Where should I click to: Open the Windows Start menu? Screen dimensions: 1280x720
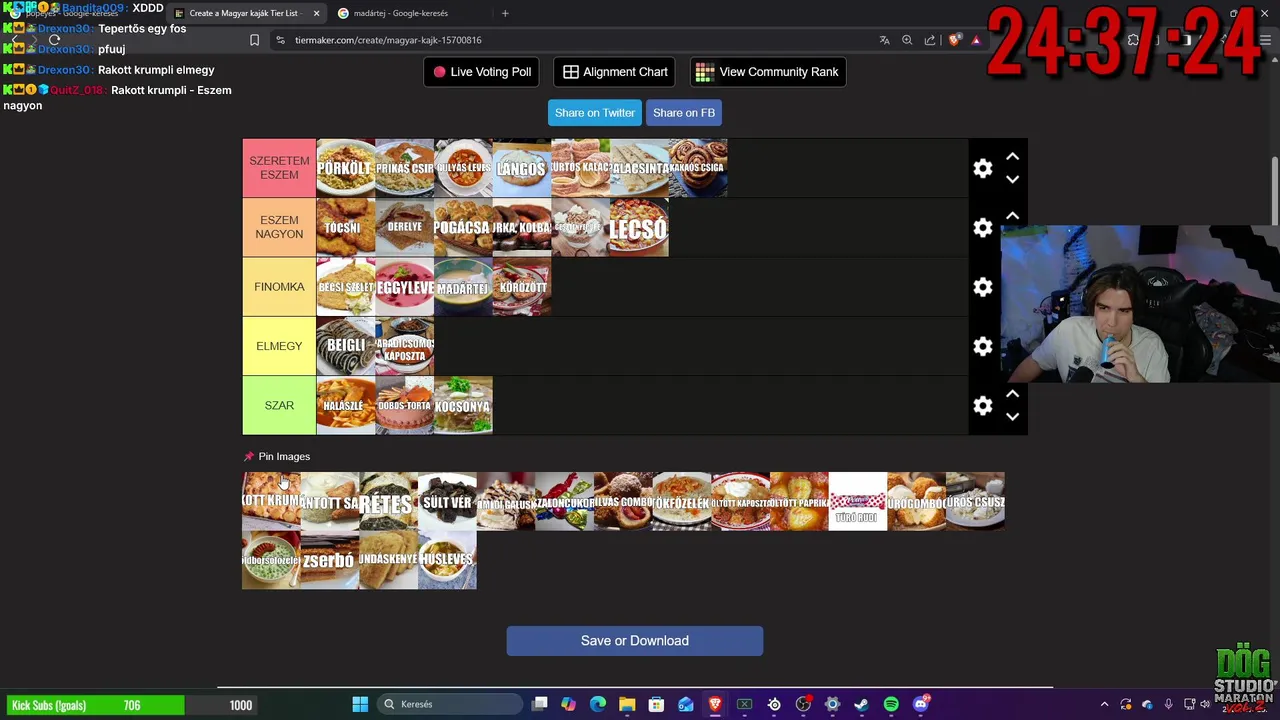pyautogui.click(x=360, y=704)
